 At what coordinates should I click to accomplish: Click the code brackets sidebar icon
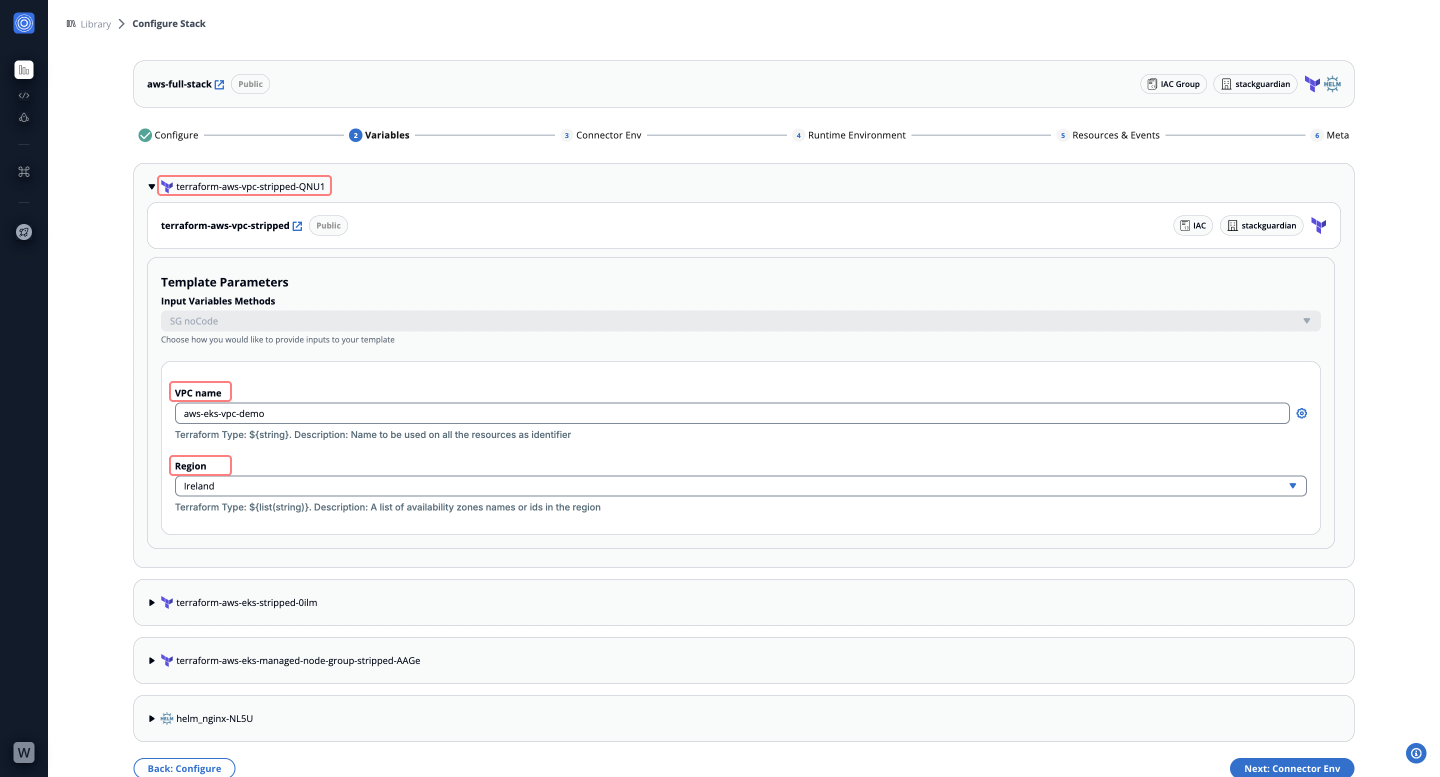click(x=24, y=95)
